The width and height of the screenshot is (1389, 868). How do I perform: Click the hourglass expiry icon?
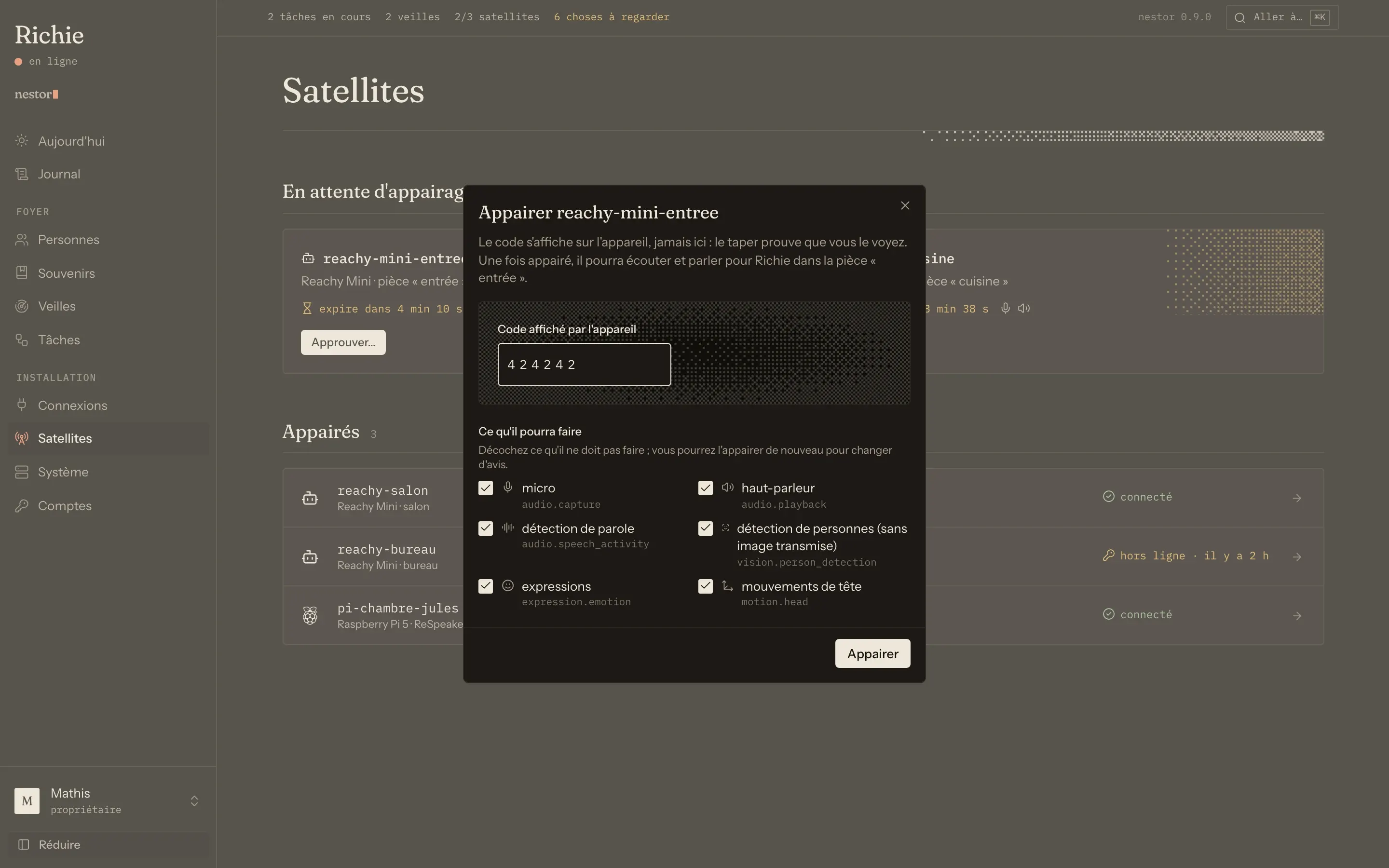coord(307,309)
